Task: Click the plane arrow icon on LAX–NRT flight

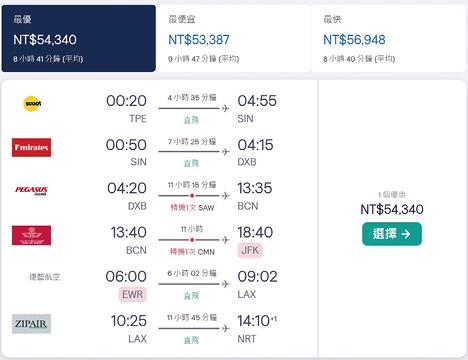Action: (x=226, y=328)
